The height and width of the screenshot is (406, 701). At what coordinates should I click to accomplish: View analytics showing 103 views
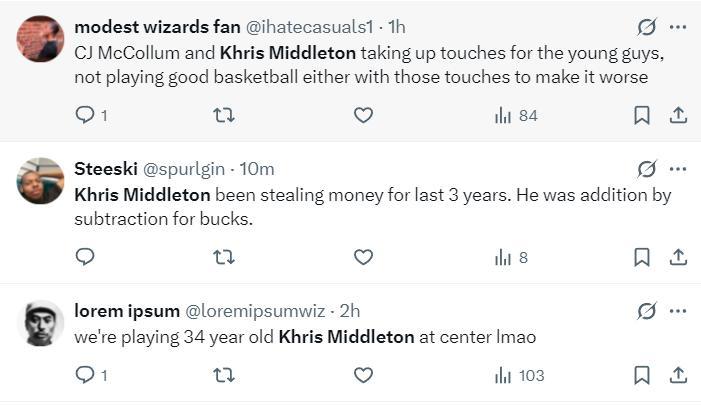coord(519,375)
